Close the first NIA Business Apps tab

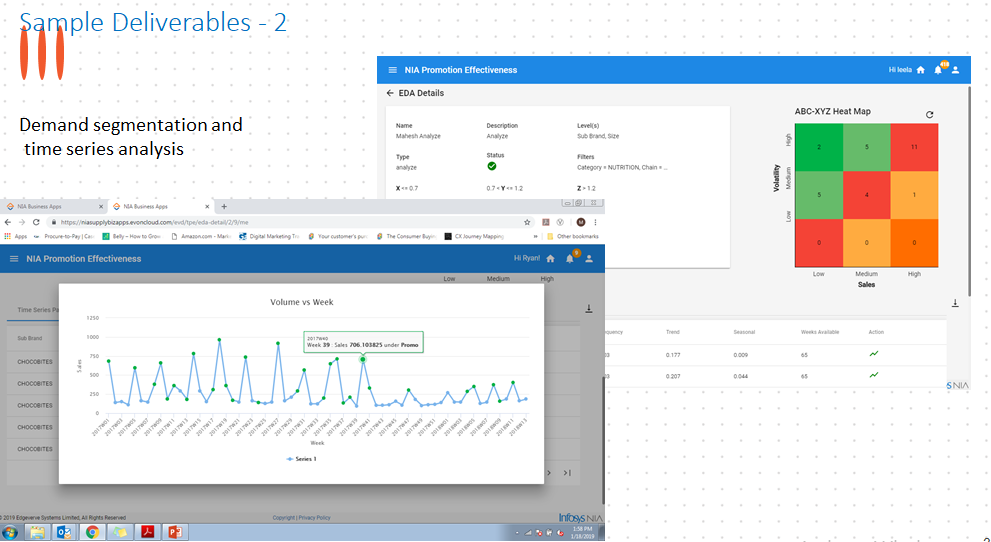(100, 207)
